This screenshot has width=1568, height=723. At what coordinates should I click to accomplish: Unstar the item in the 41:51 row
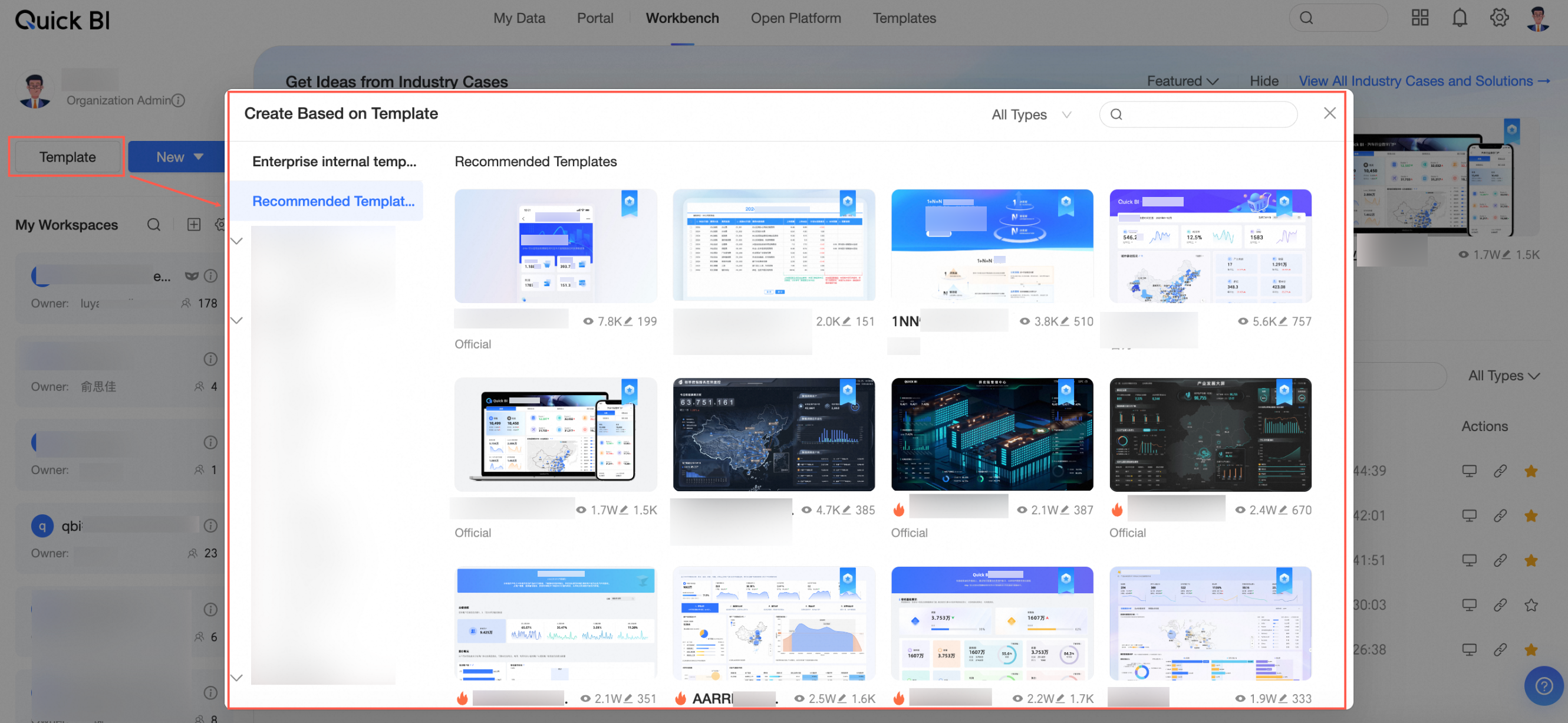pos(1531,560)
